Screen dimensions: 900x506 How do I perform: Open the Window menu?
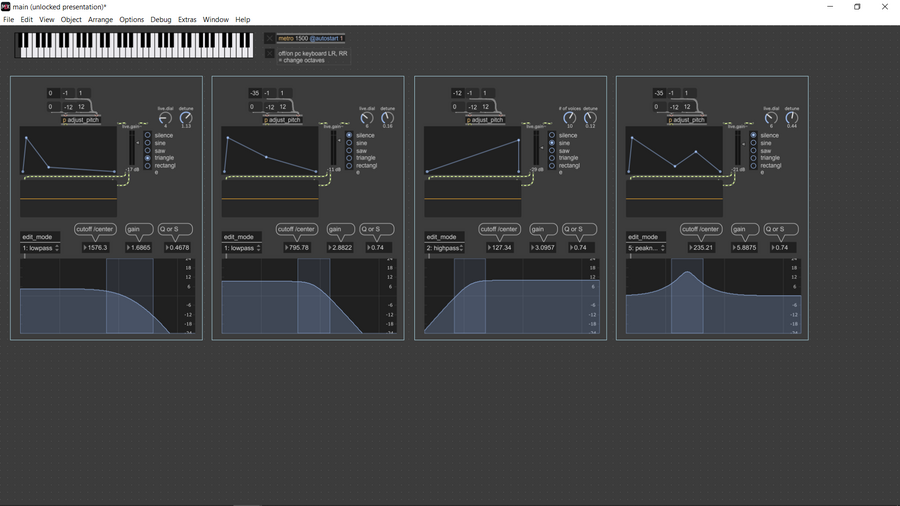pos(216,20)
